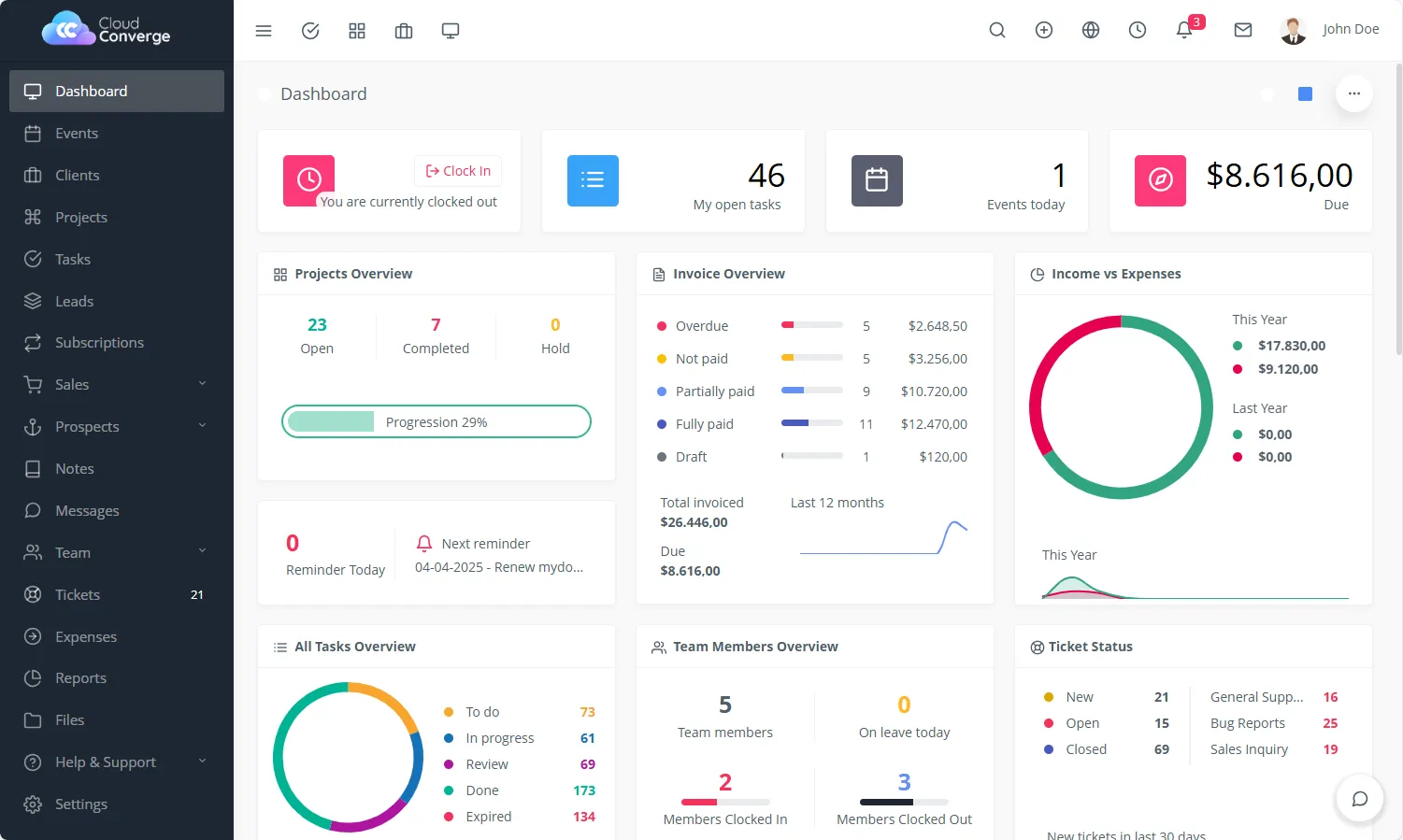Image resolution: width=1403 pixels, height=840 pixels.
Task: Expand the Prospects submenu chevron
Action: 202,426
